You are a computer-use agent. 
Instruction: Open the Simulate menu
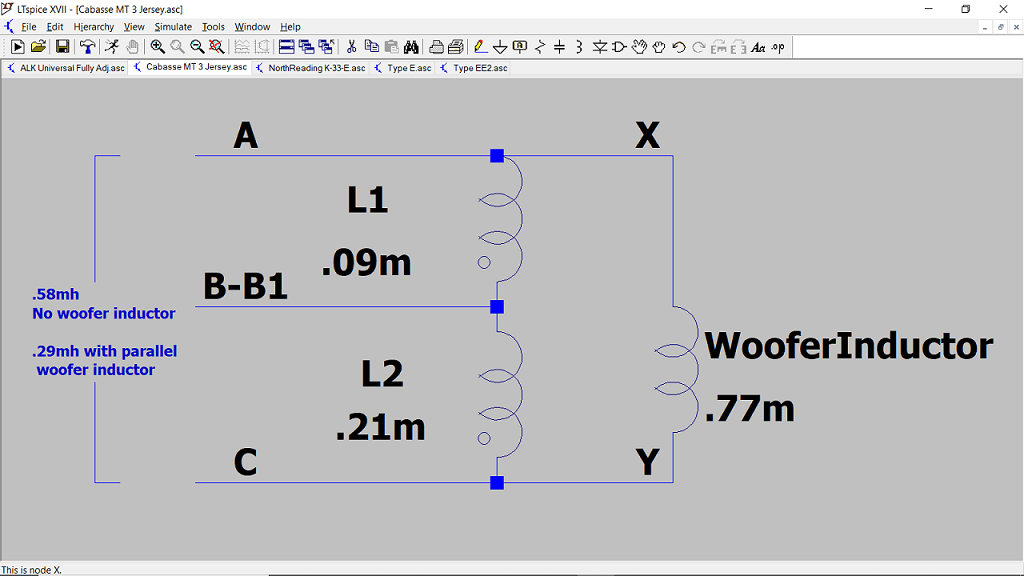point(173,27)
